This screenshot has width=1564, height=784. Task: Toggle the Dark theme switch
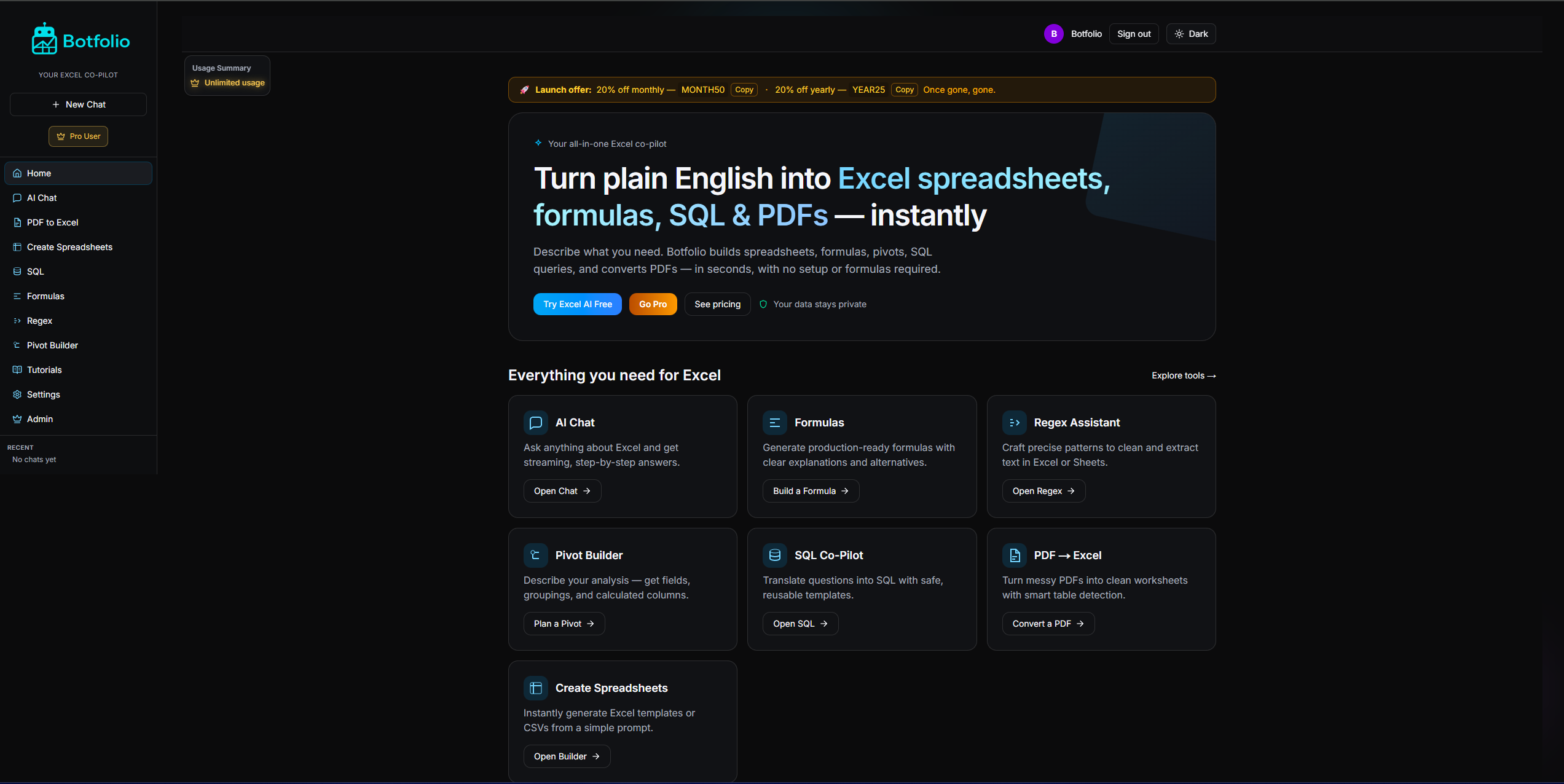pos(1190,34)
